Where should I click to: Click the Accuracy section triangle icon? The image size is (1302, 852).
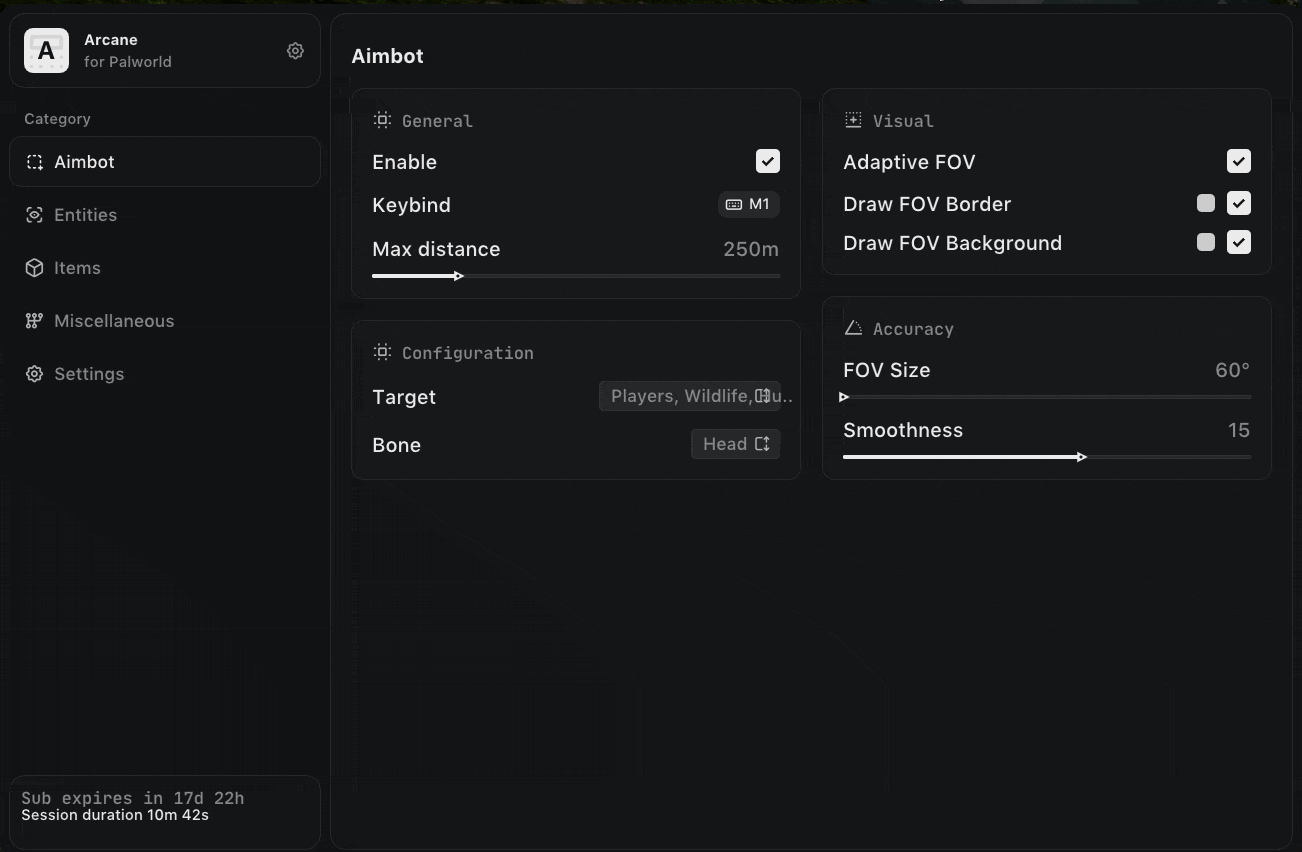point(853,328)
